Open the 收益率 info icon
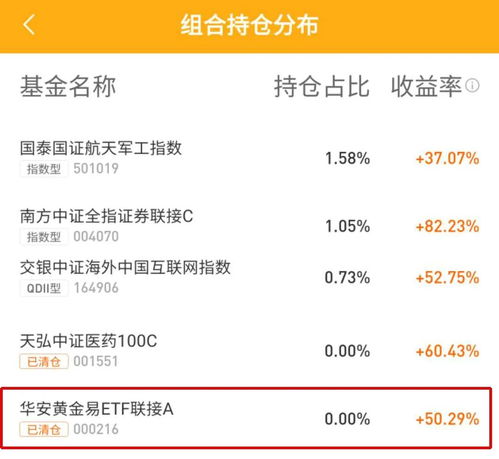The image size is (499, 459). click(x=472, y=86)
